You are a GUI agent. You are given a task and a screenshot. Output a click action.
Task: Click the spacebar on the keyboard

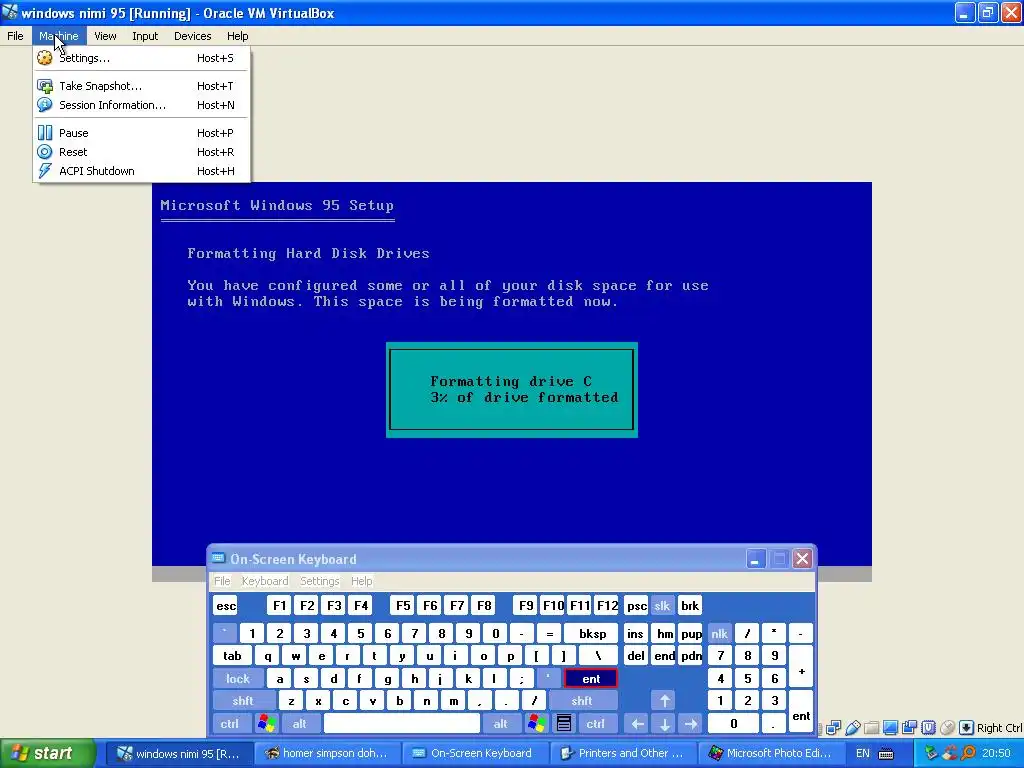coord(402,724)
